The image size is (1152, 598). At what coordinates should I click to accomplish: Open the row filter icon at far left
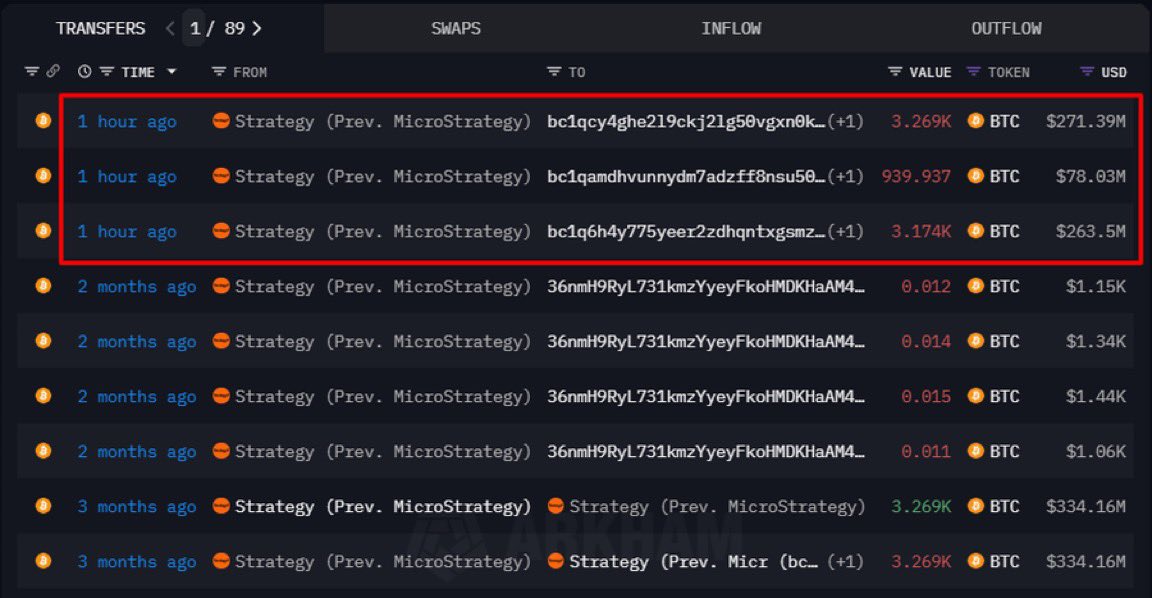click(32, 72)
